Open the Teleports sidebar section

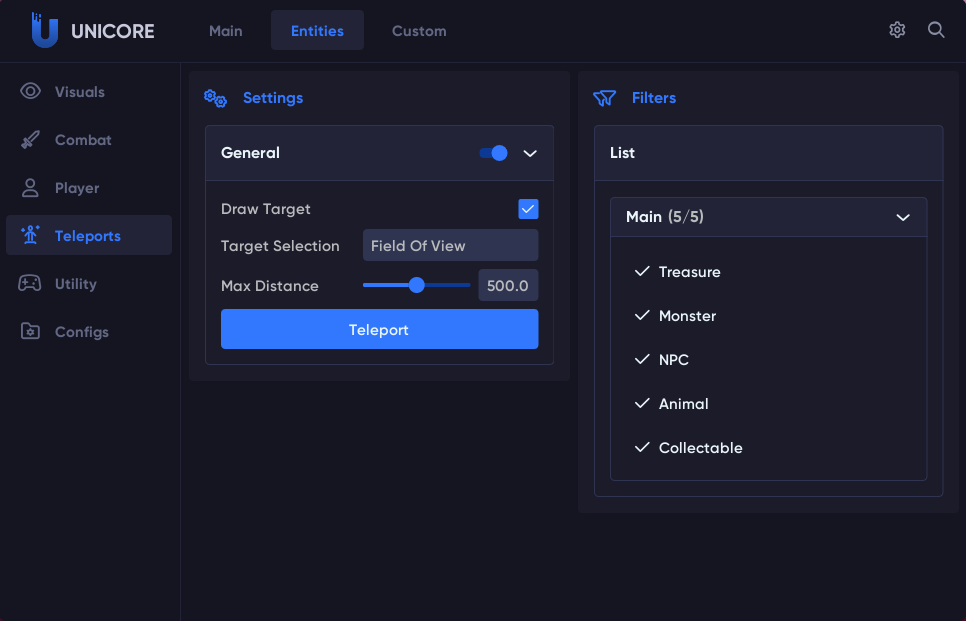[x=88, y=236]
